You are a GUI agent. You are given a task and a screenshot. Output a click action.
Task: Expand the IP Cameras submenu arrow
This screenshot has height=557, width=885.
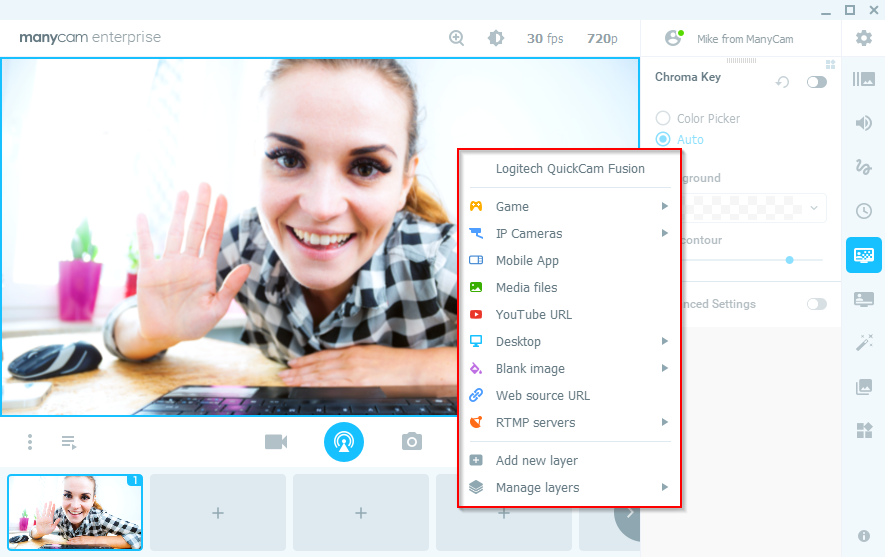point(665,233)
